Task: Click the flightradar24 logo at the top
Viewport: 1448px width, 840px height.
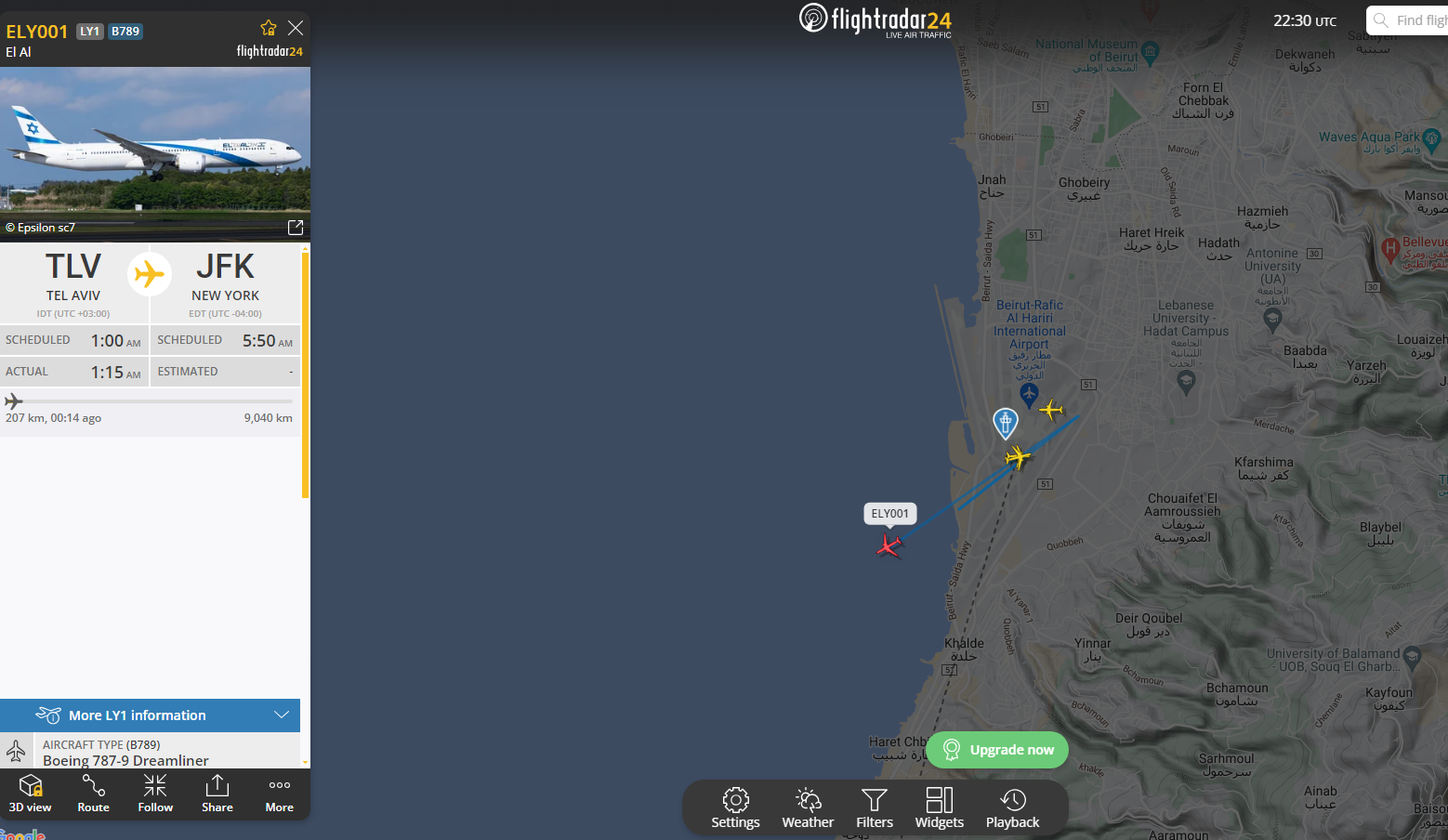Action: (875, 20)
